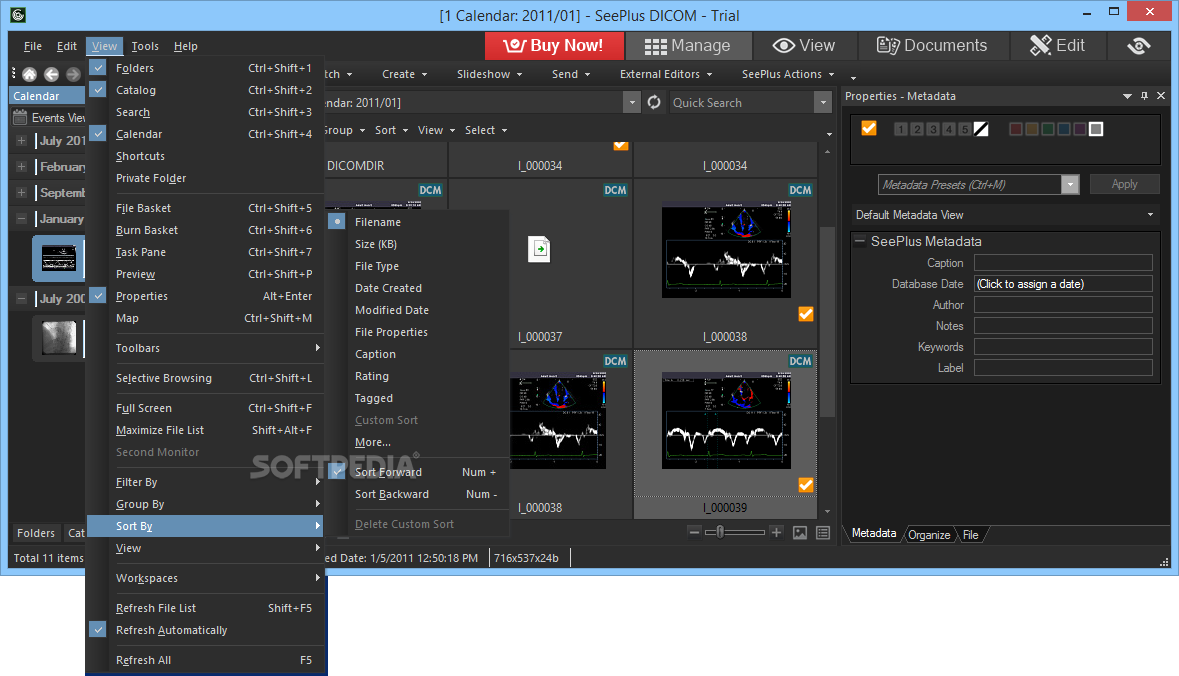Open path bar history dropdown
Viewport: 1179px width, 676px height.
coord(632,102)
